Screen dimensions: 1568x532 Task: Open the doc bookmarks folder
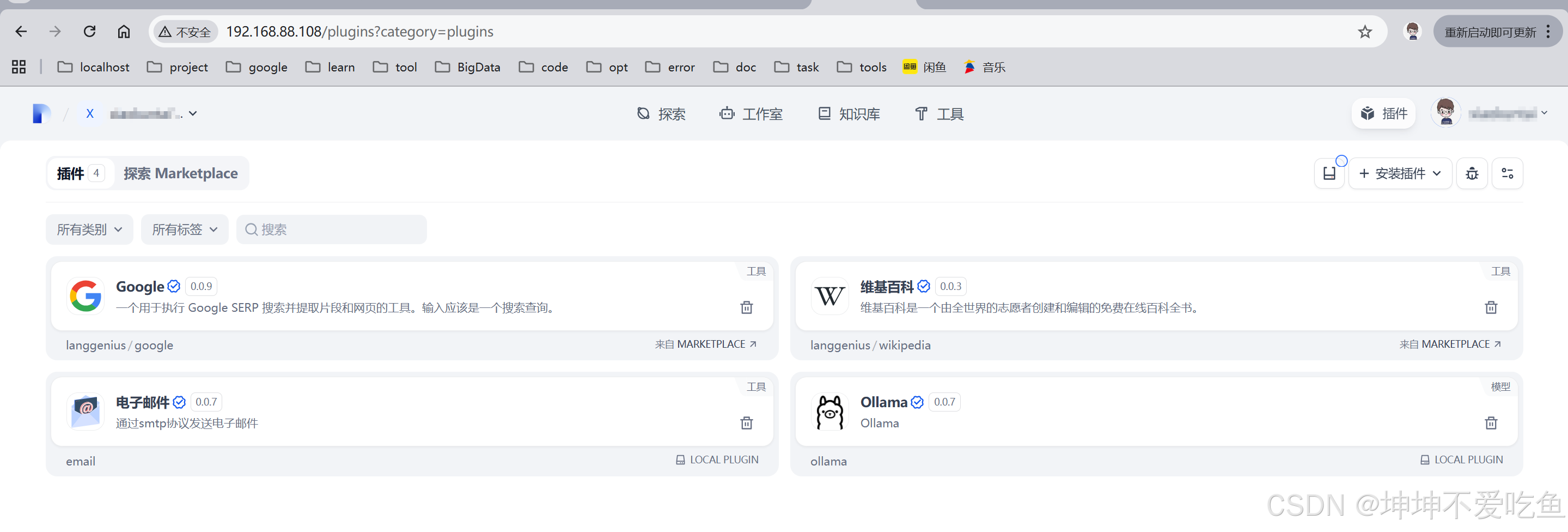click(735, 67)
